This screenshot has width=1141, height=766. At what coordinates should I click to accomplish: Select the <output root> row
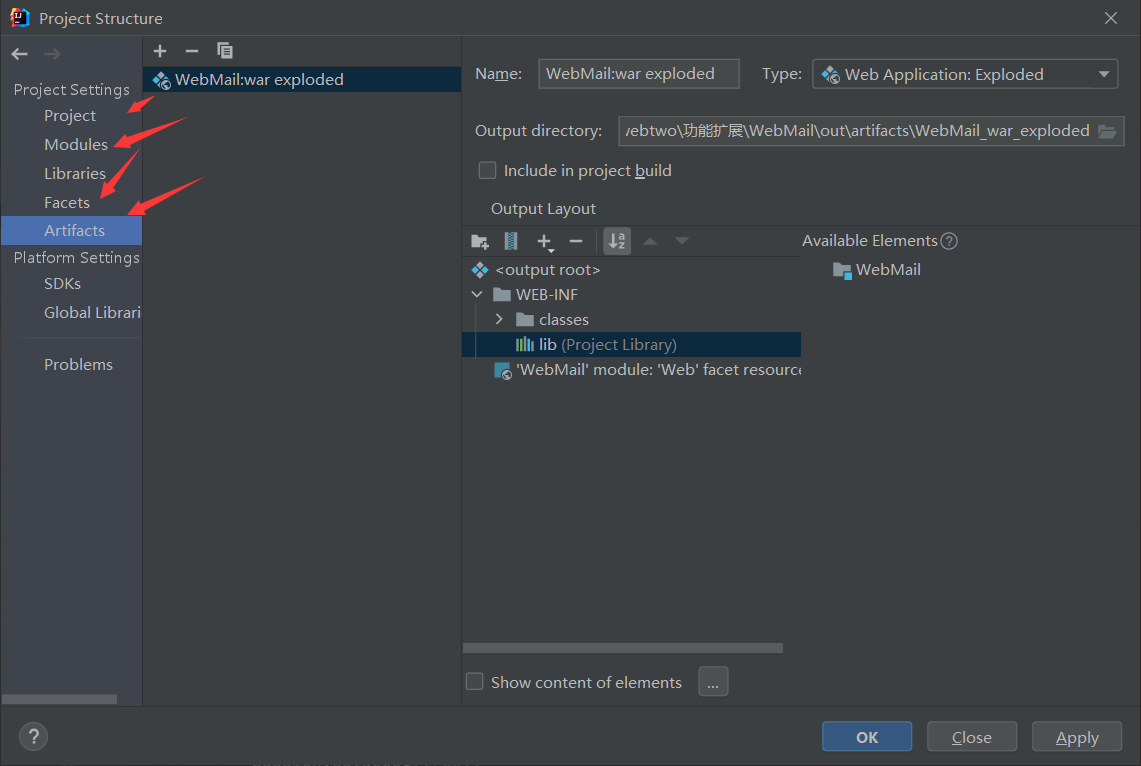click(632, 270)
